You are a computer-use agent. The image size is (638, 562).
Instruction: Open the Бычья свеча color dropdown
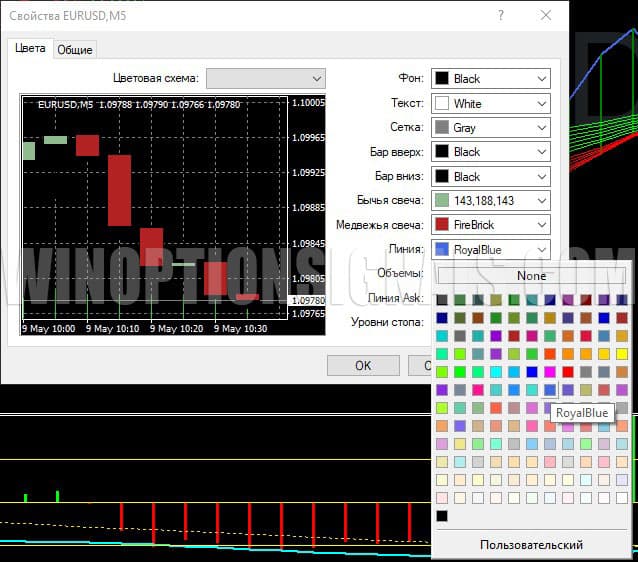pyautogui.click(x=490, y=201)
